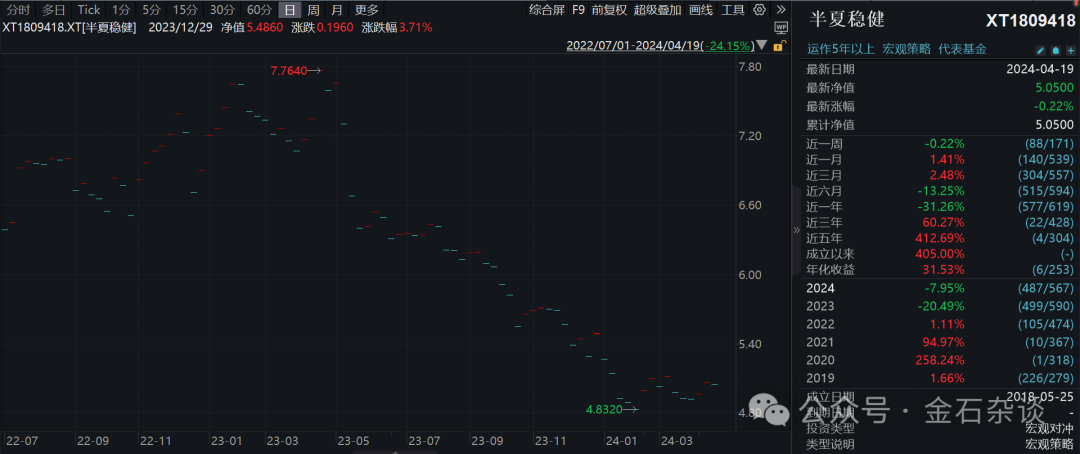Click the chart title XT1809418.XT[半夏稳健]
This screenshot has height=454, width=1080.
[x=70, y=28]
